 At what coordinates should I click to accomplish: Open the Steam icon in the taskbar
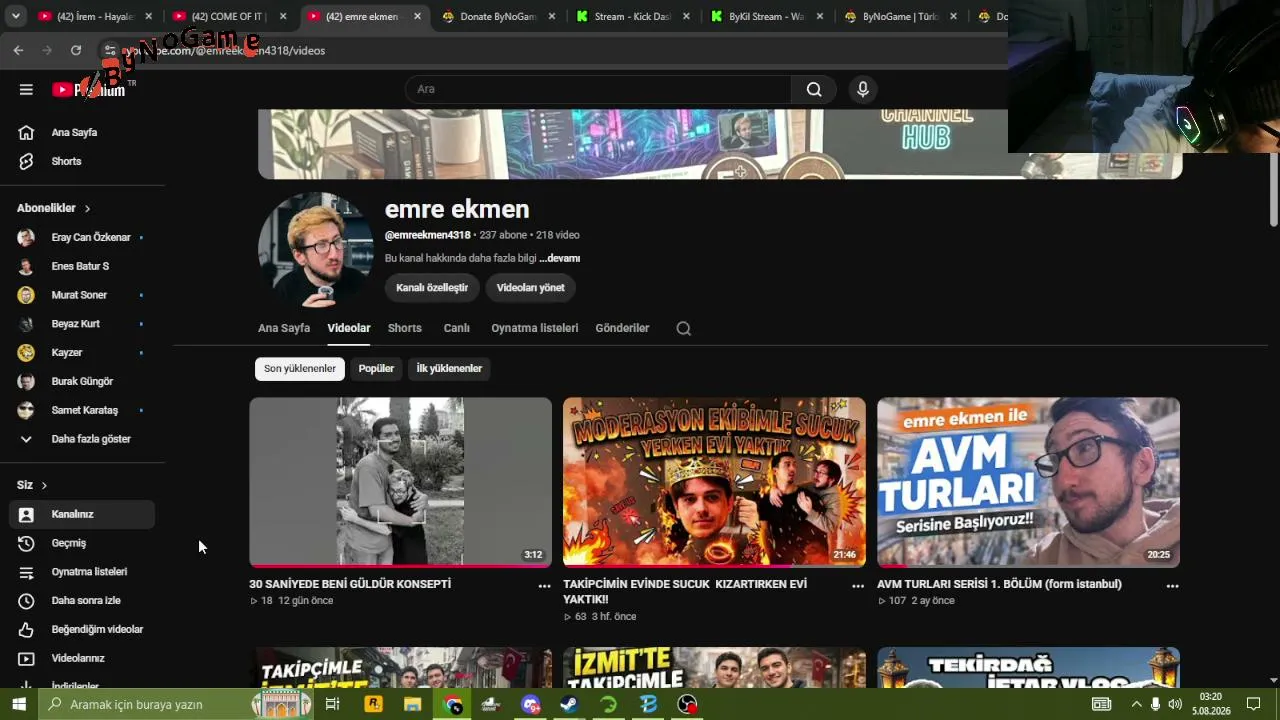point(569,704)
